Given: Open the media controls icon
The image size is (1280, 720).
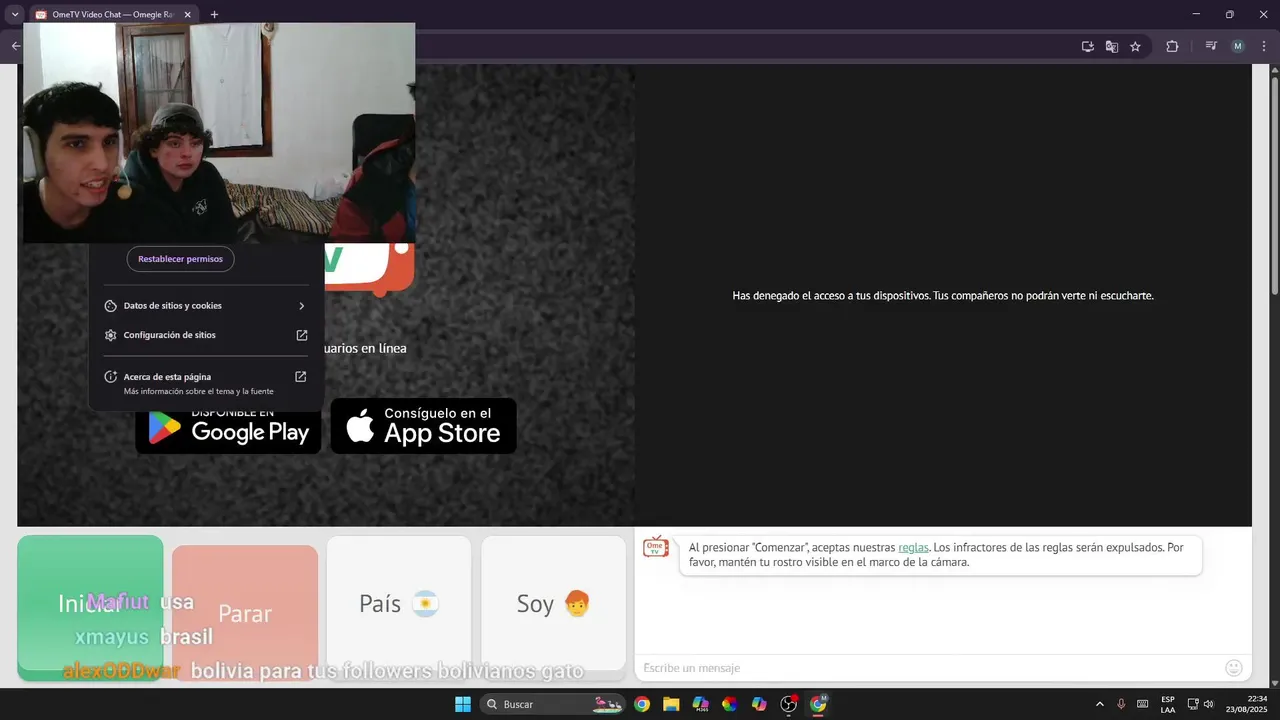Looking at the screenshot, I should (1211, 46).
